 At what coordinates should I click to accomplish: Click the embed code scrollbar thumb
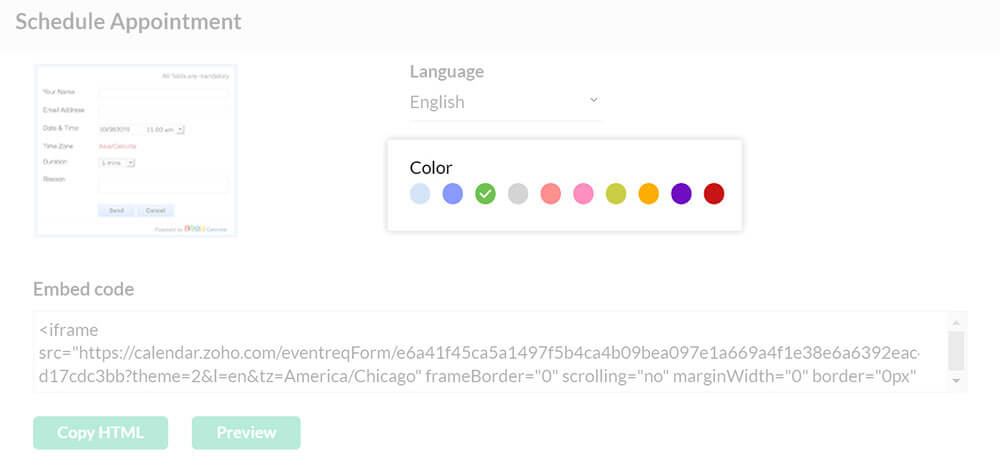click(956, 350)
